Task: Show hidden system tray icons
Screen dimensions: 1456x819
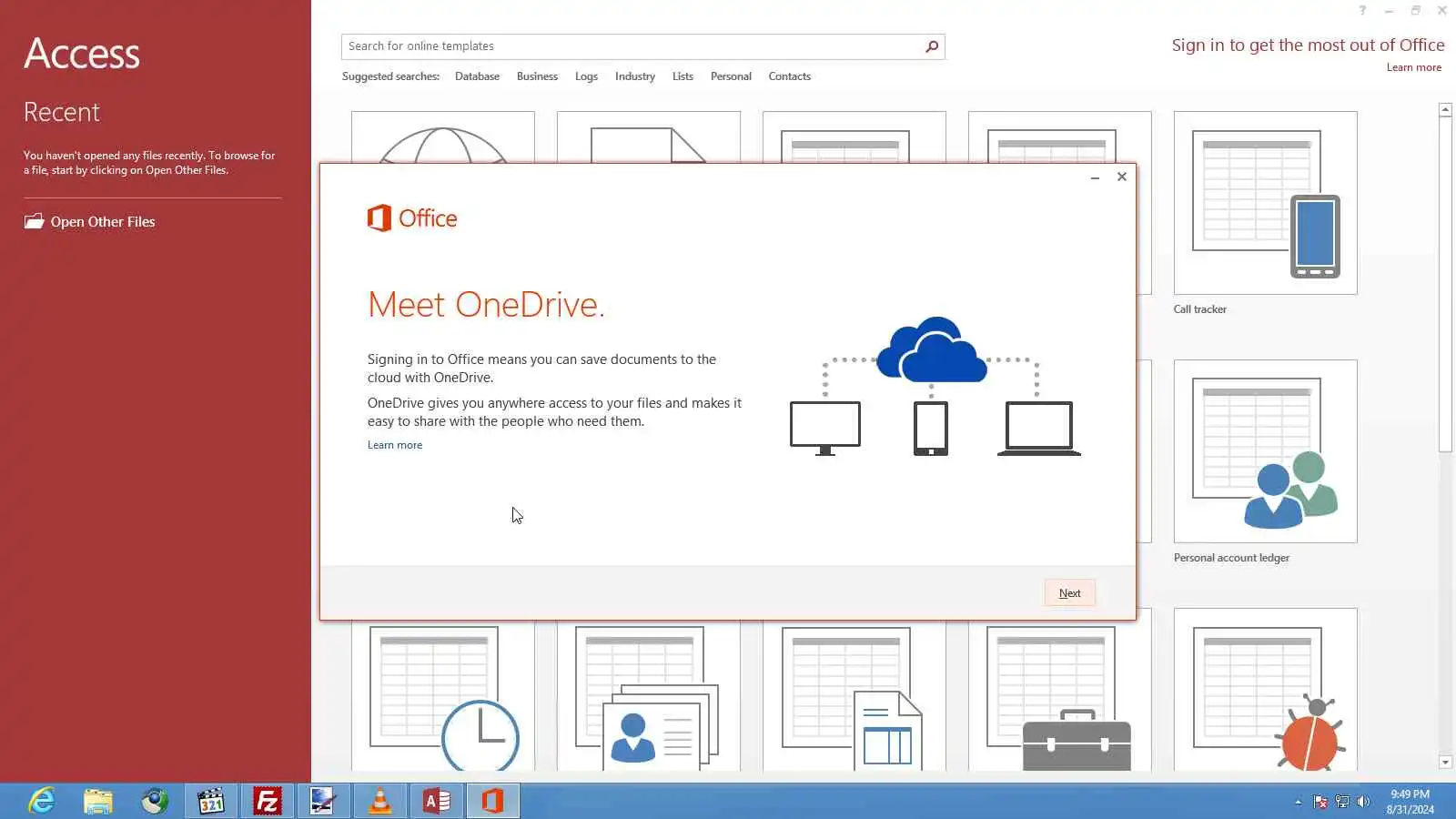Action: [1298, 802]
